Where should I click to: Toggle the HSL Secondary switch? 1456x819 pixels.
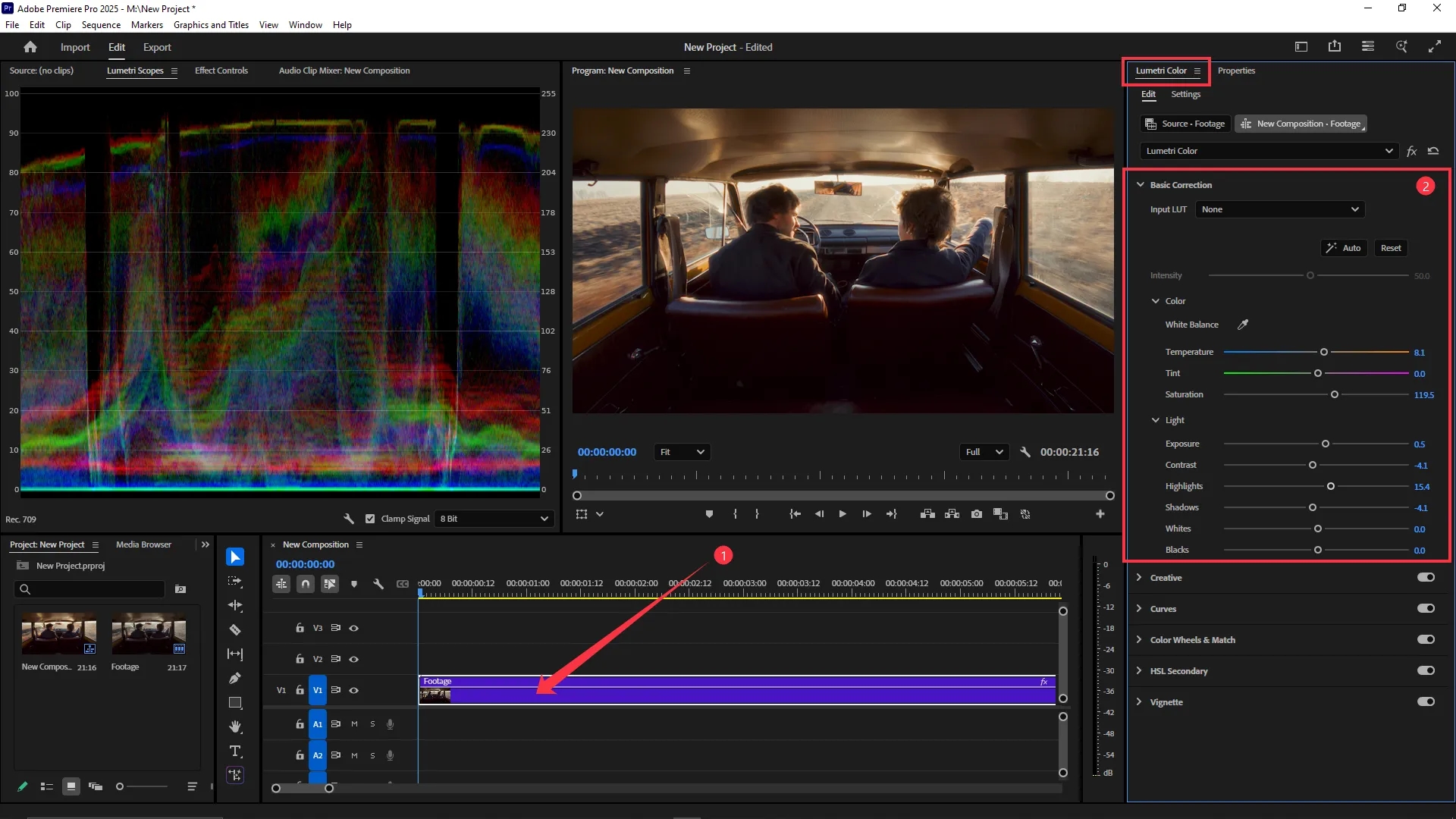pyautogui.click(x=1426, y=670)
